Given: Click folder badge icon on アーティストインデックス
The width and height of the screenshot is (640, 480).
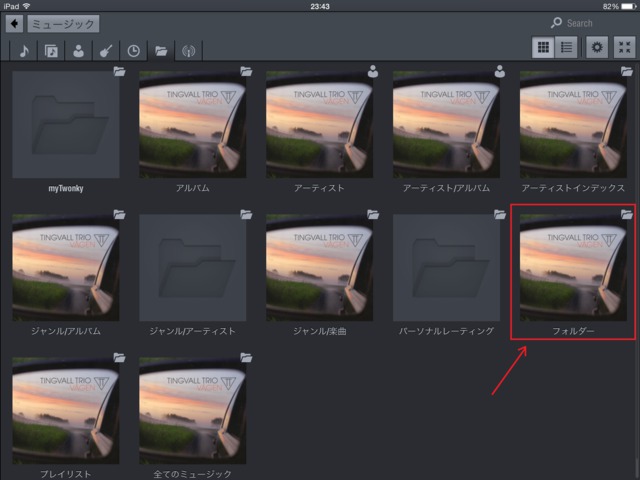Looking at the screenshot, I should [627, 71].
